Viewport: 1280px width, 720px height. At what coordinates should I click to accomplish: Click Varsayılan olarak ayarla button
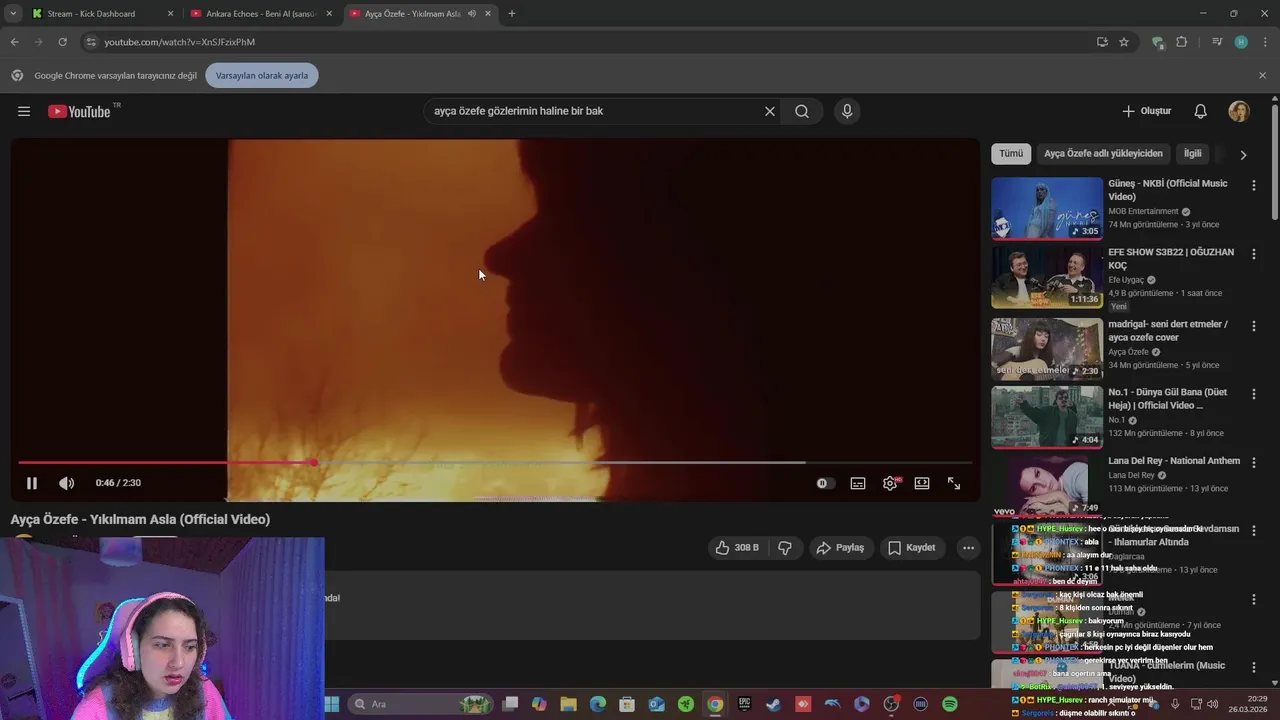click(262, 75)
